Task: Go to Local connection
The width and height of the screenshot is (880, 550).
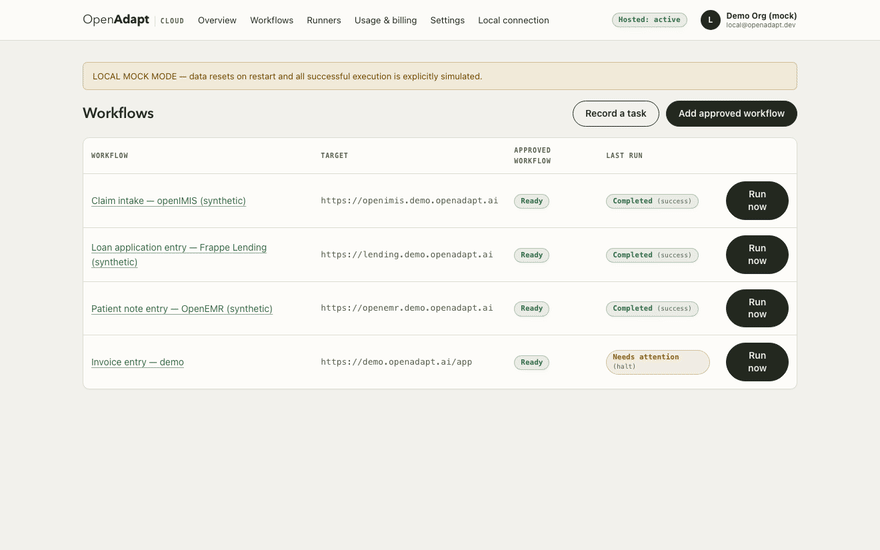Action: click(x=514, y=20)
